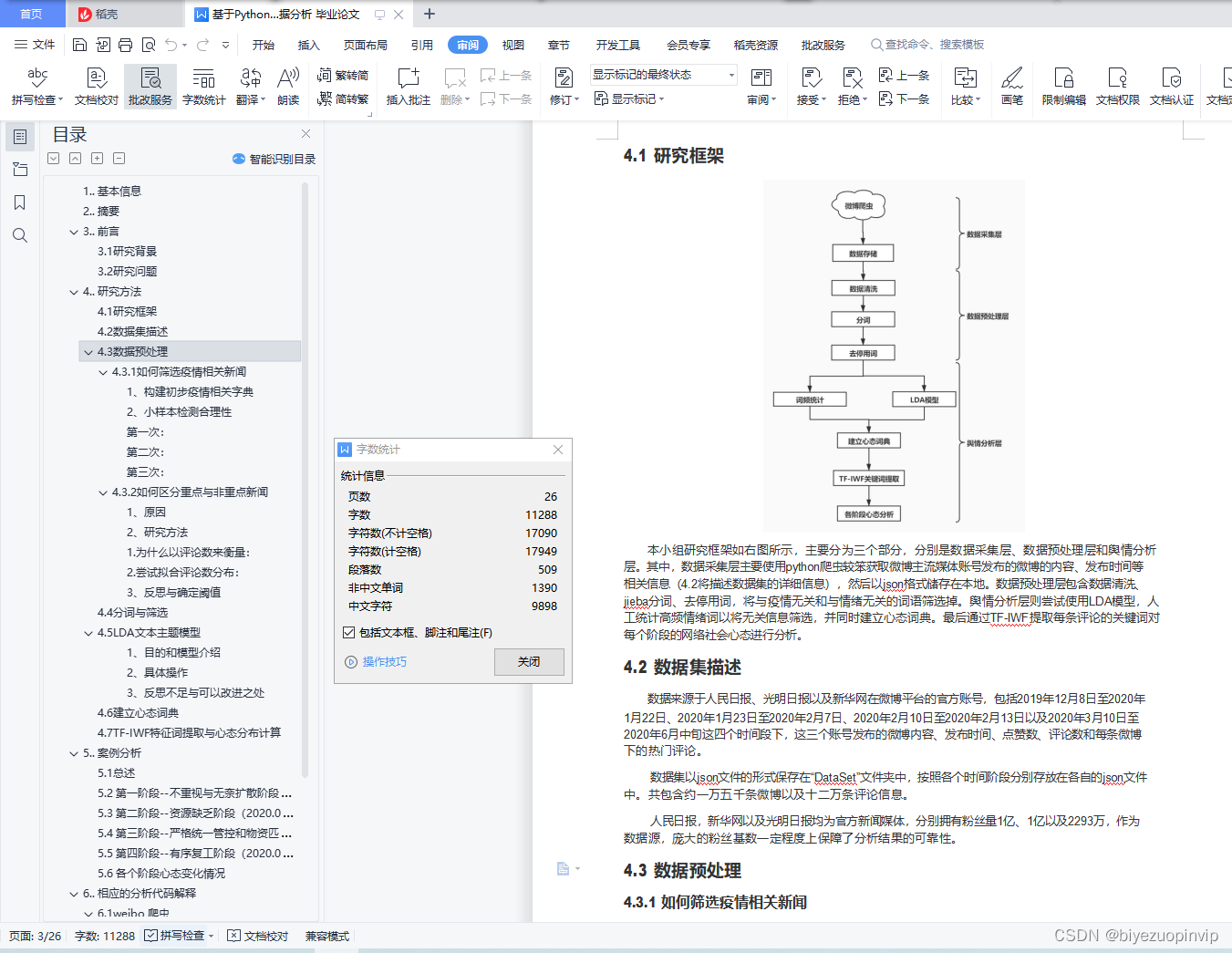Open the 比较 compare documents tool
This screenshot has width=1232, height=953.
965,86
